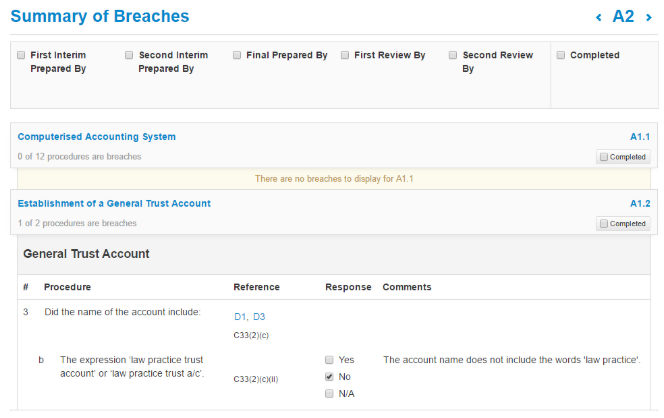Mark section A1.1 as Completed
Viewport: 664px width, 418px height.
pyautogui.click(x=604, y=157)
